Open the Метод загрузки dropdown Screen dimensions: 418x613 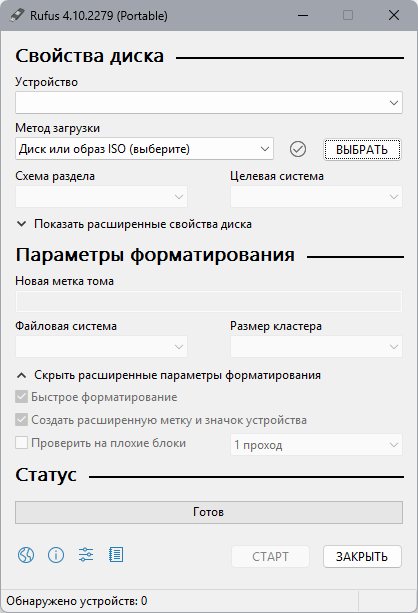(x=144, y=149)
